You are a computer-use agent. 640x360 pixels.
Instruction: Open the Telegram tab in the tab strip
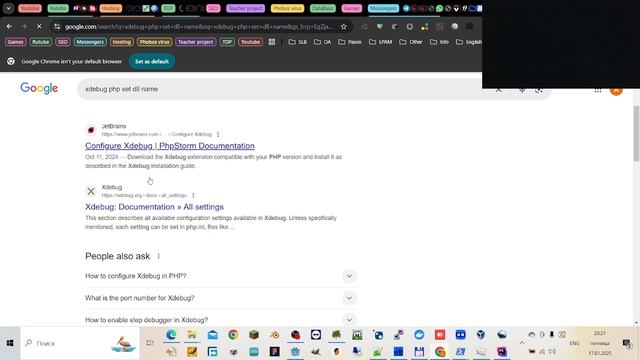[406, 8]
